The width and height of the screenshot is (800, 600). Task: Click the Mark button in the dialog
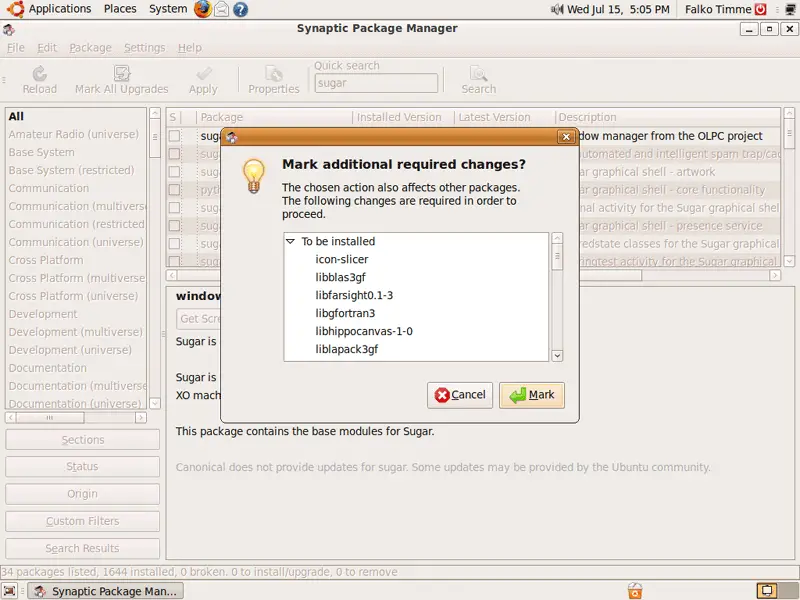click(x=532, y=395)
